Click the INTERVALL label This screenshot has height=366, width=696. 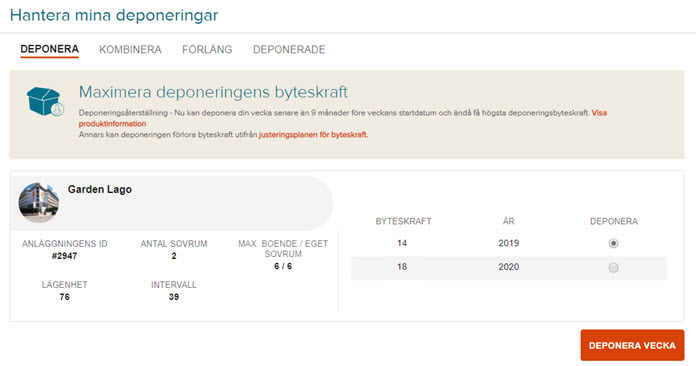click(x=174, y=285)
